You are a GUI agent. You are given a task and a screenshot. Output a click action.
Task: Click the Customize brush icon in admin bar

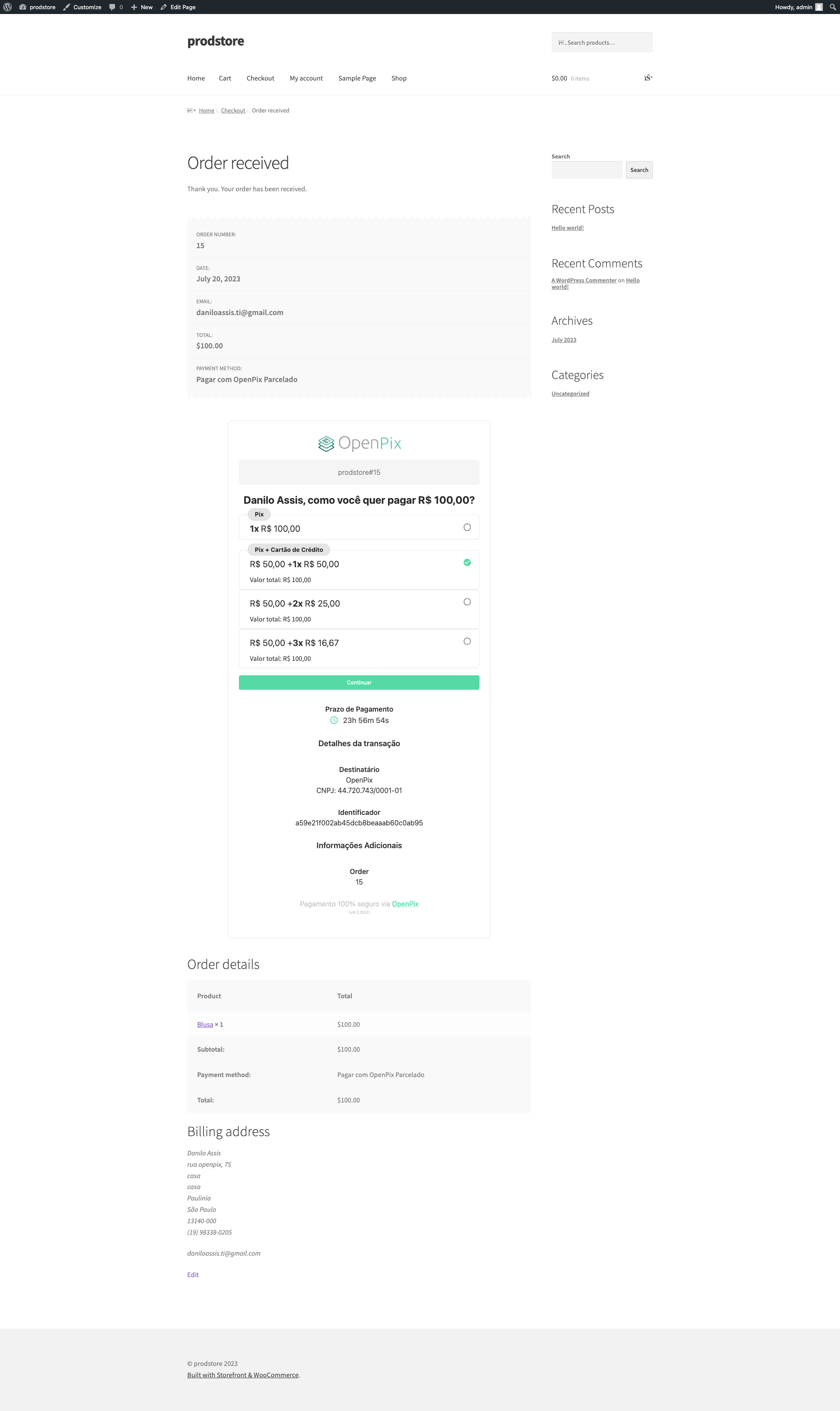(x=67, y=7)
